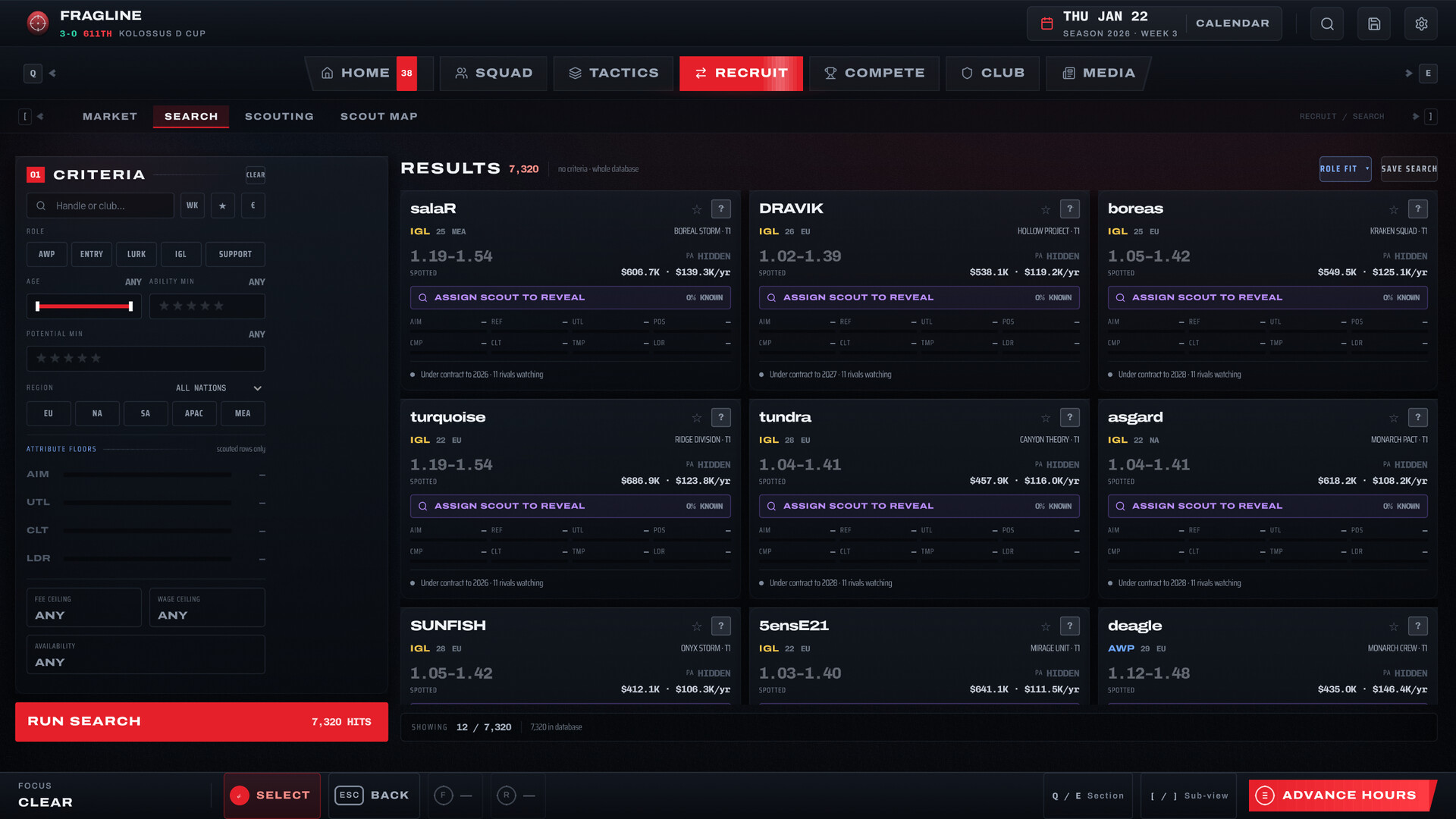Open help question mark on boreas card
This screenshot has height=819, width=1456.
point(1417,209)
